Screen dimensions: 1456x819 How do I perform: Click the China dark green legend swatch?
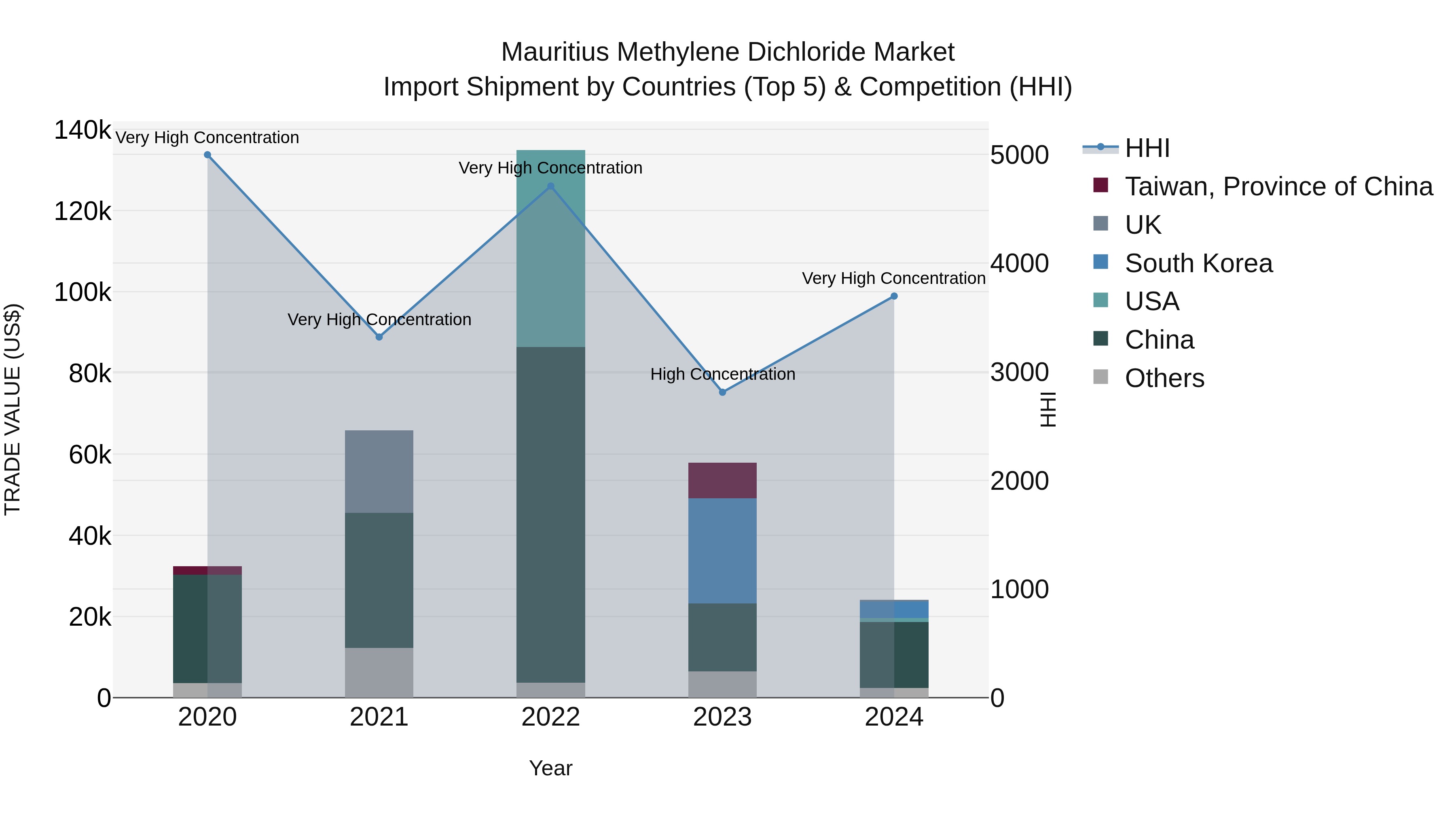(1100, 339)
